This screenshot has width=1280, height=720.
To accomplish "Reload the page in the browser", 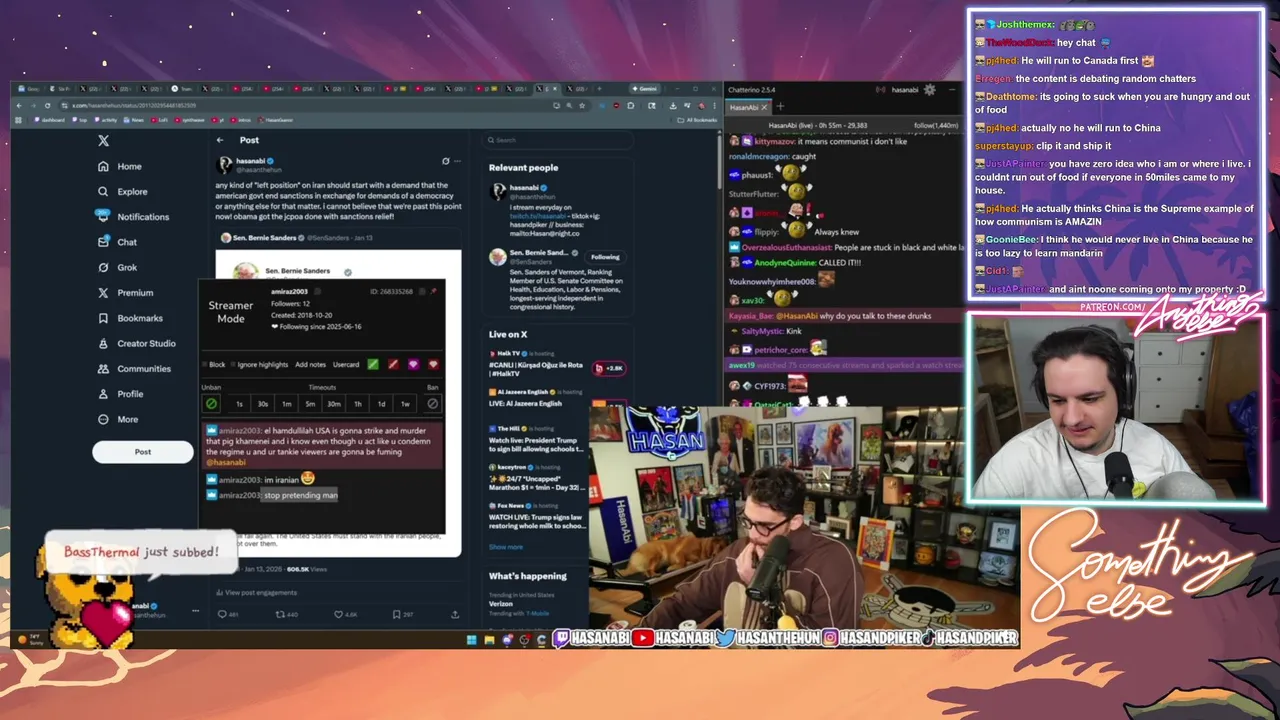I will (47, 105).
